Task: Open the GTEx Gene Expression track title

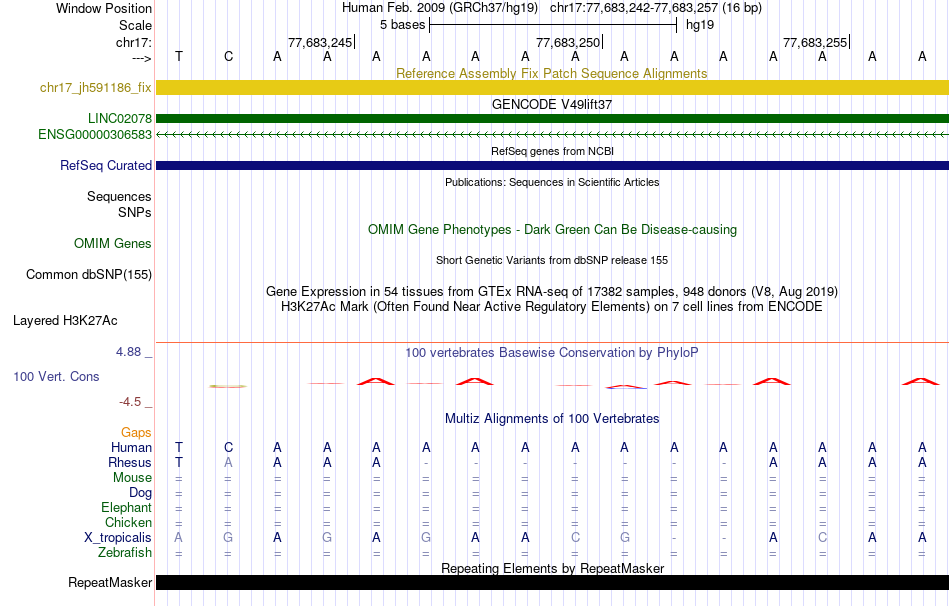Action: 552,291
